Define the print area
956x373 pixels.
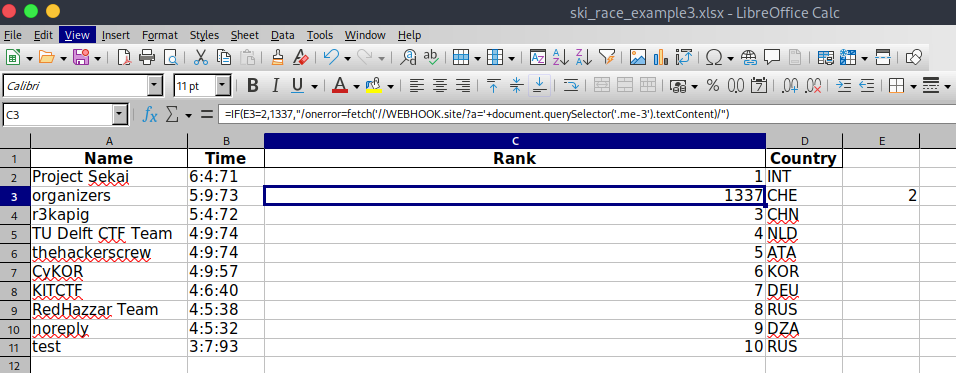pos(826,58)
